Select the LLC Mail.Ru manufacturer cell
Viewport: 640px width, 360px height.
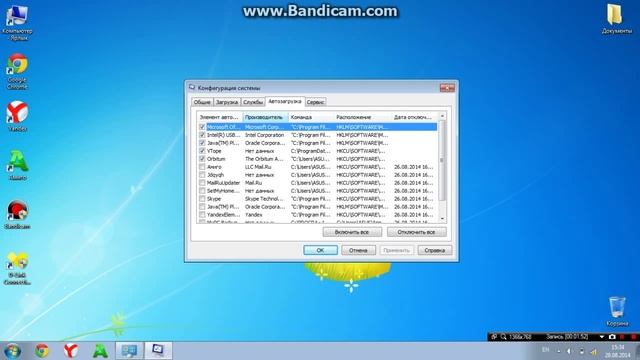[258, 167]
